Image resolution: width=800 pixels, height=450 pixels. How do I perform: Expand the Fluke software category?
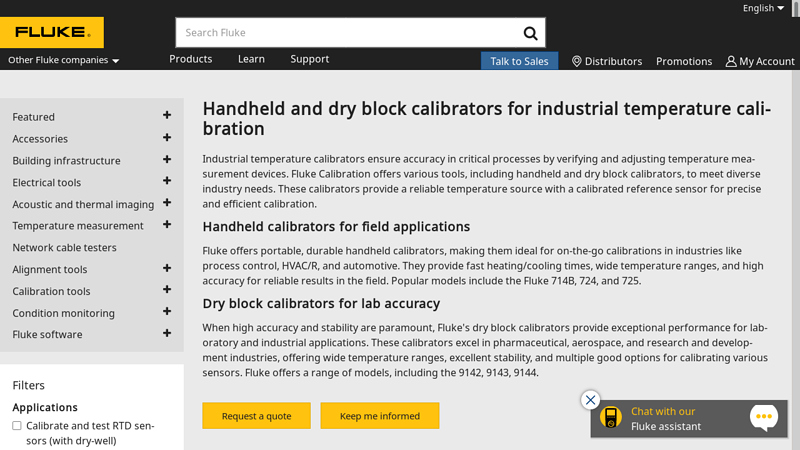tap(167, 333)
